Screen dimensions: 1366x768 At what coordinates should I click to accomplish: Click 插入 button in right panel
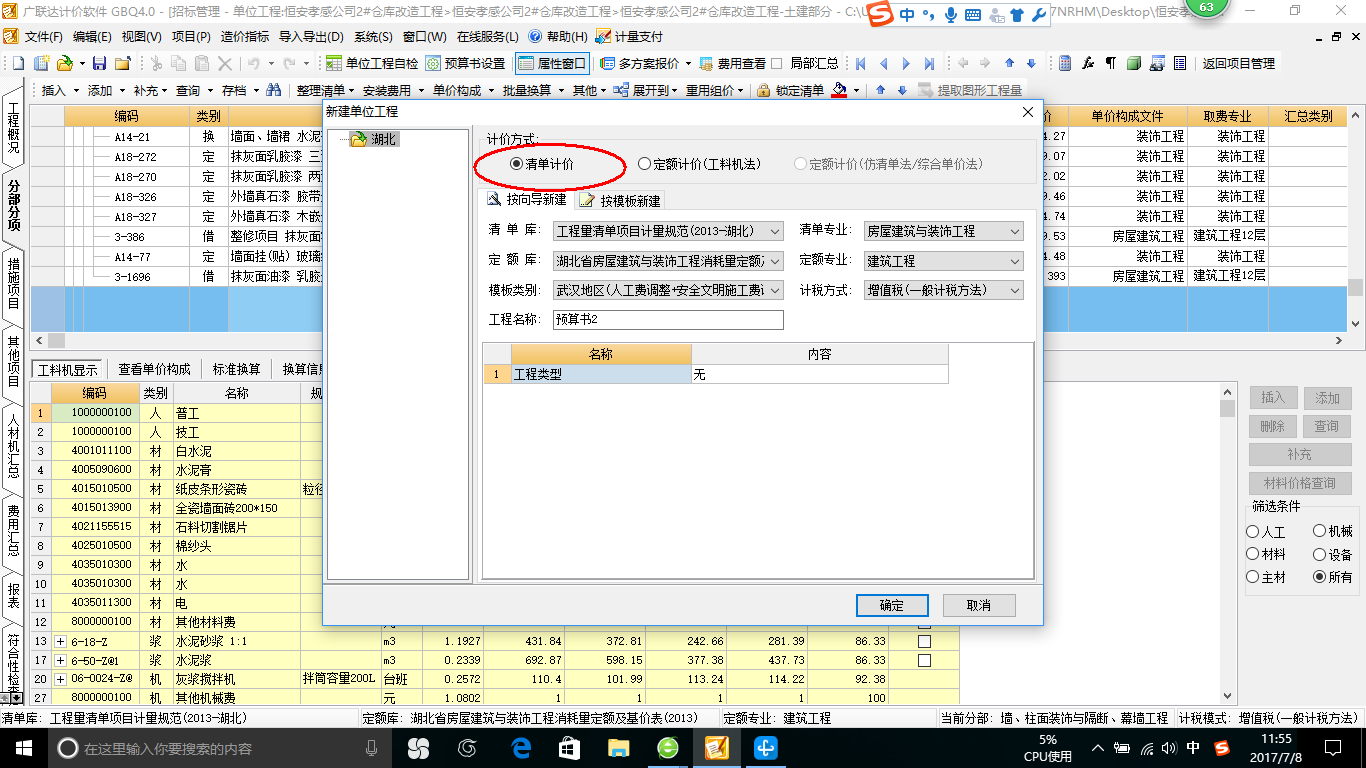(1273, 398)
